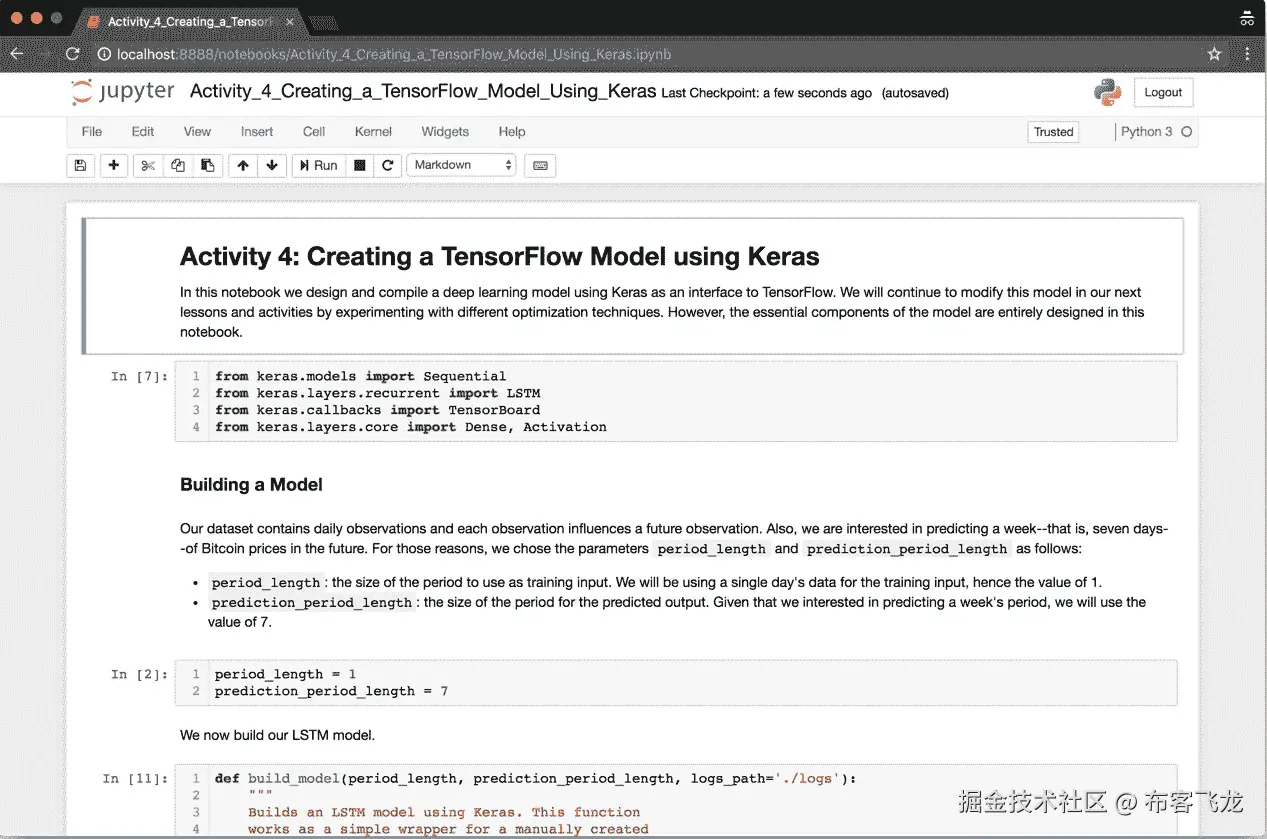Screen dimensions: 1267x839
Task: Open the View menu
Action: click(197, 131)
